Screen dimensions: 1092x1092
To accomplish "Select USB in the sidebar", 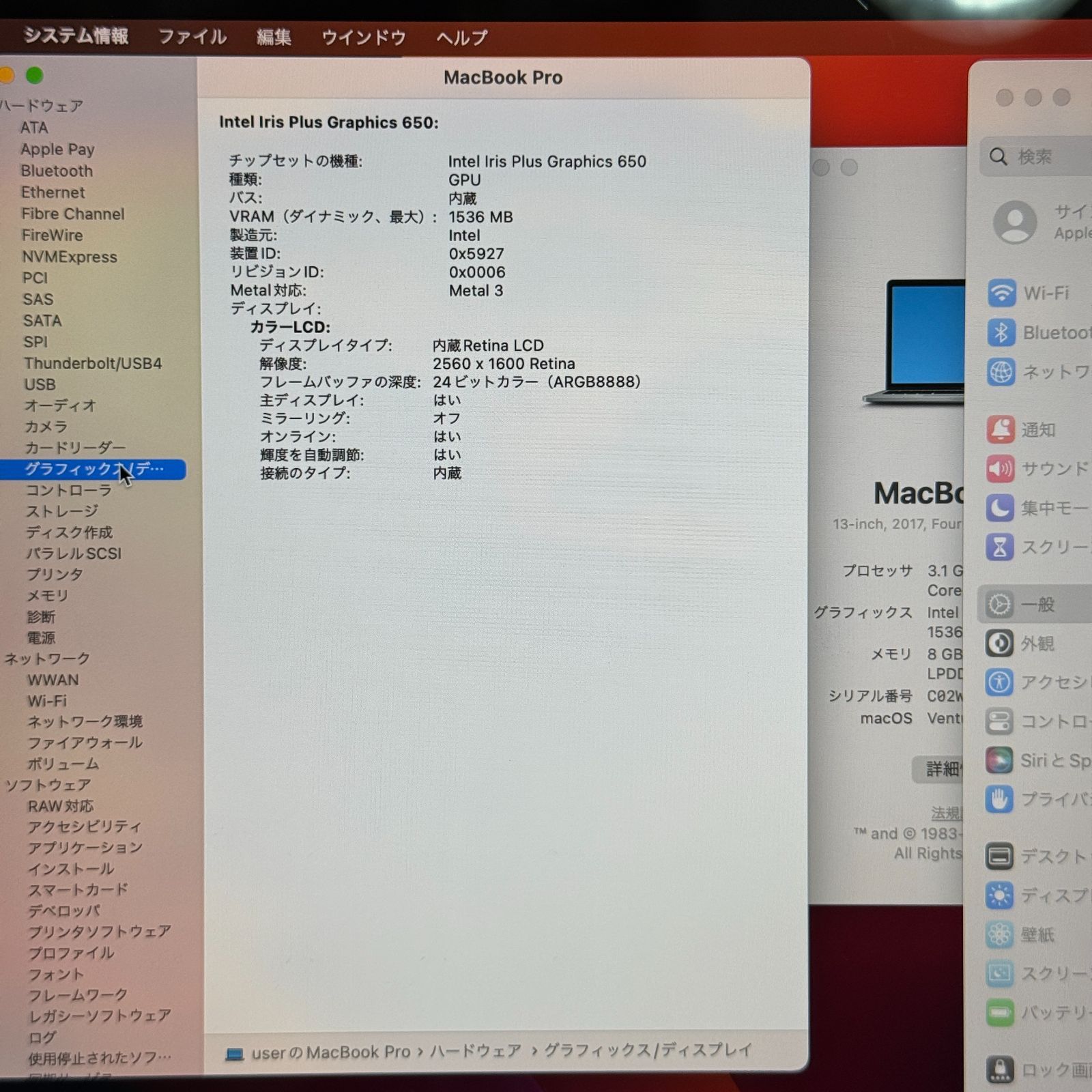I will click(40, 384).
